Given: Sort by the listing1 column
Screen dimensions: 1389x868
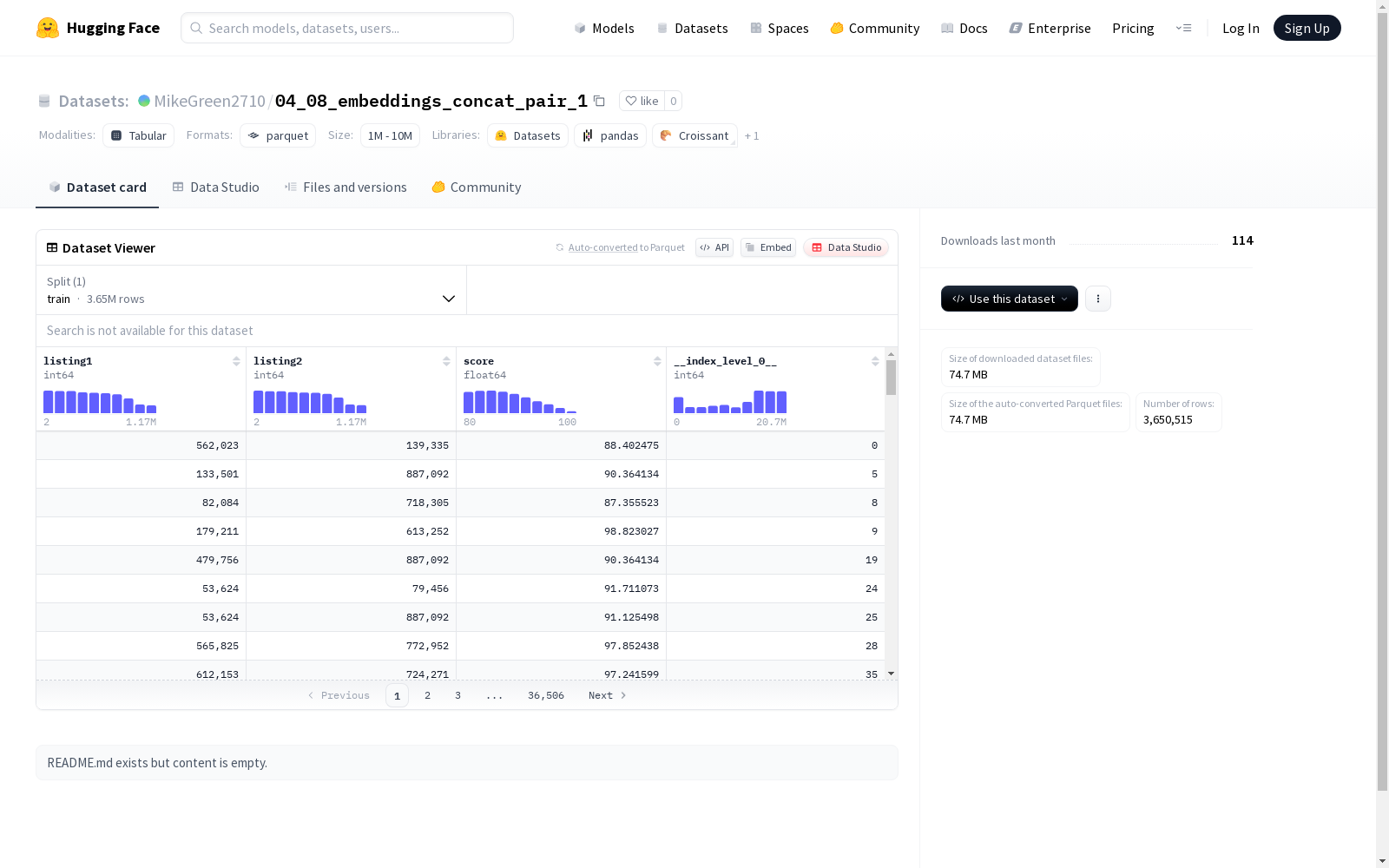Looking at the screenshot, I should (236, 361).
